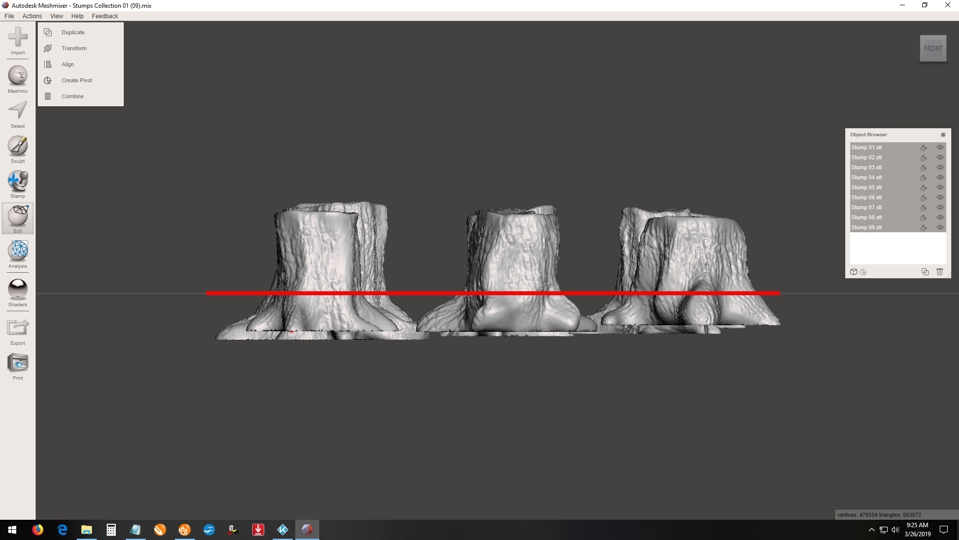959x540 pixels.
Task: Select Stump 06.stl in Object Browser
Action: tap(867, 198)
